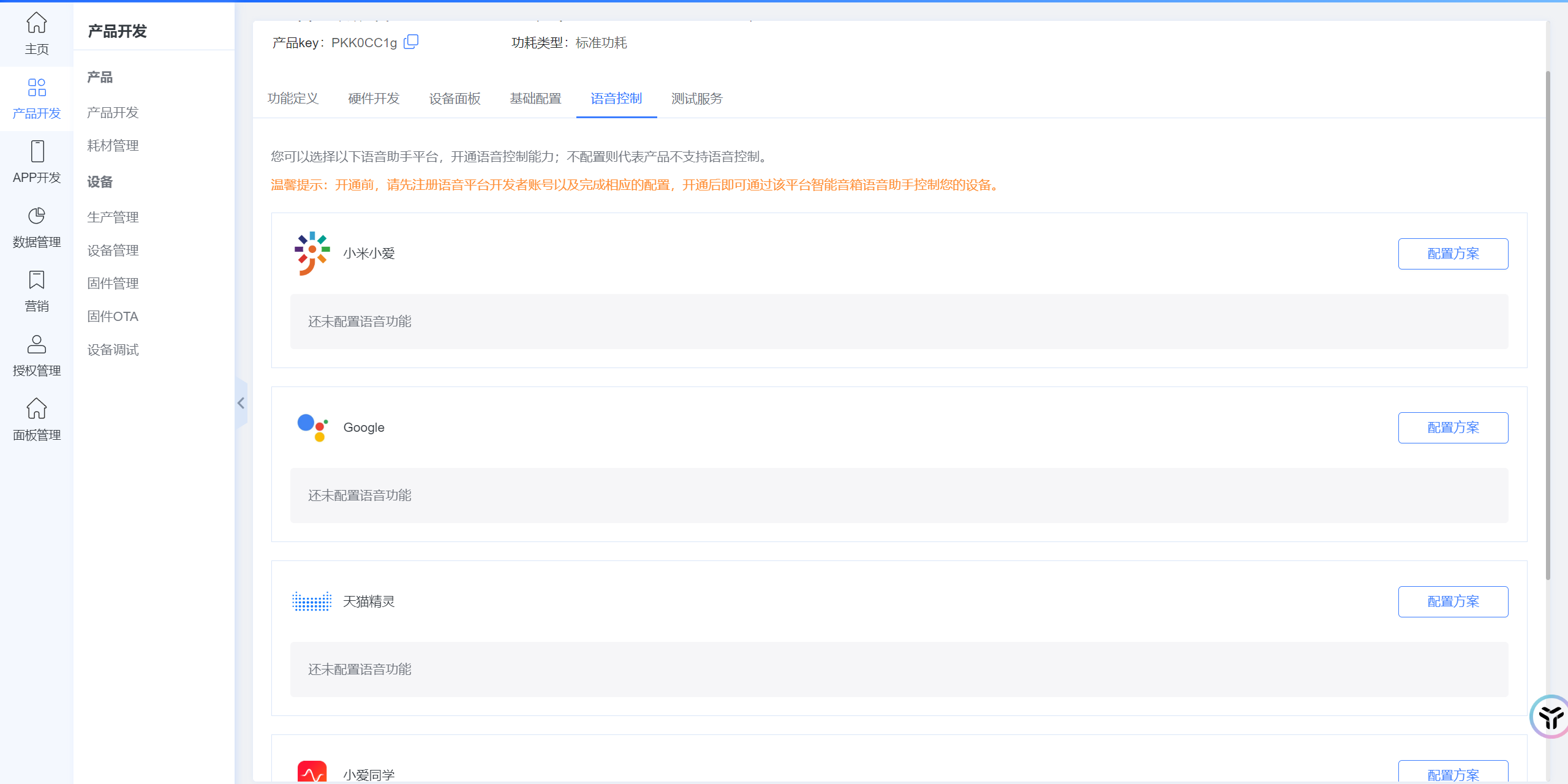Click the Google Assistant logo
Screen dimensions: 1568x784
coord(312,428)
